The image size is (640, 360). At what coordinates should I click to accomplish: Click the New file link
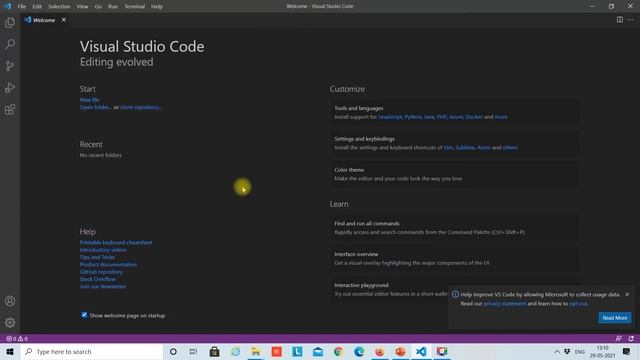[x=89, y=100]
